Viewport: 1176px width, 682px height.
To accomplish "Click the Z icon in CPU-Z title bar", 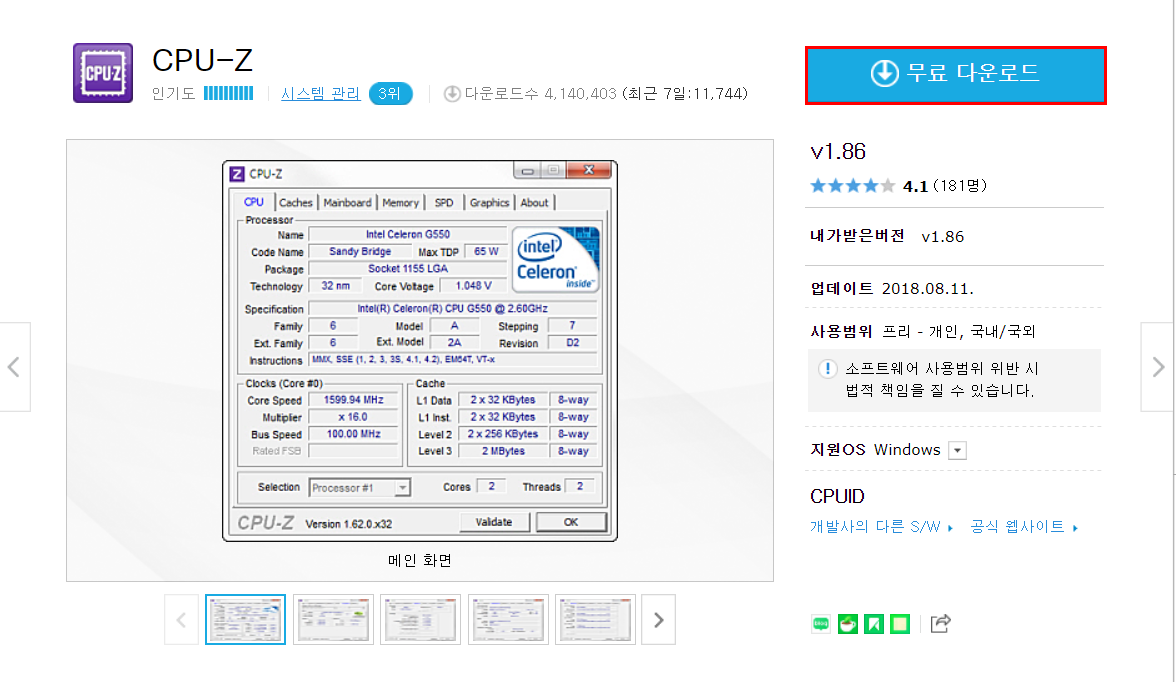I will 237,174.
